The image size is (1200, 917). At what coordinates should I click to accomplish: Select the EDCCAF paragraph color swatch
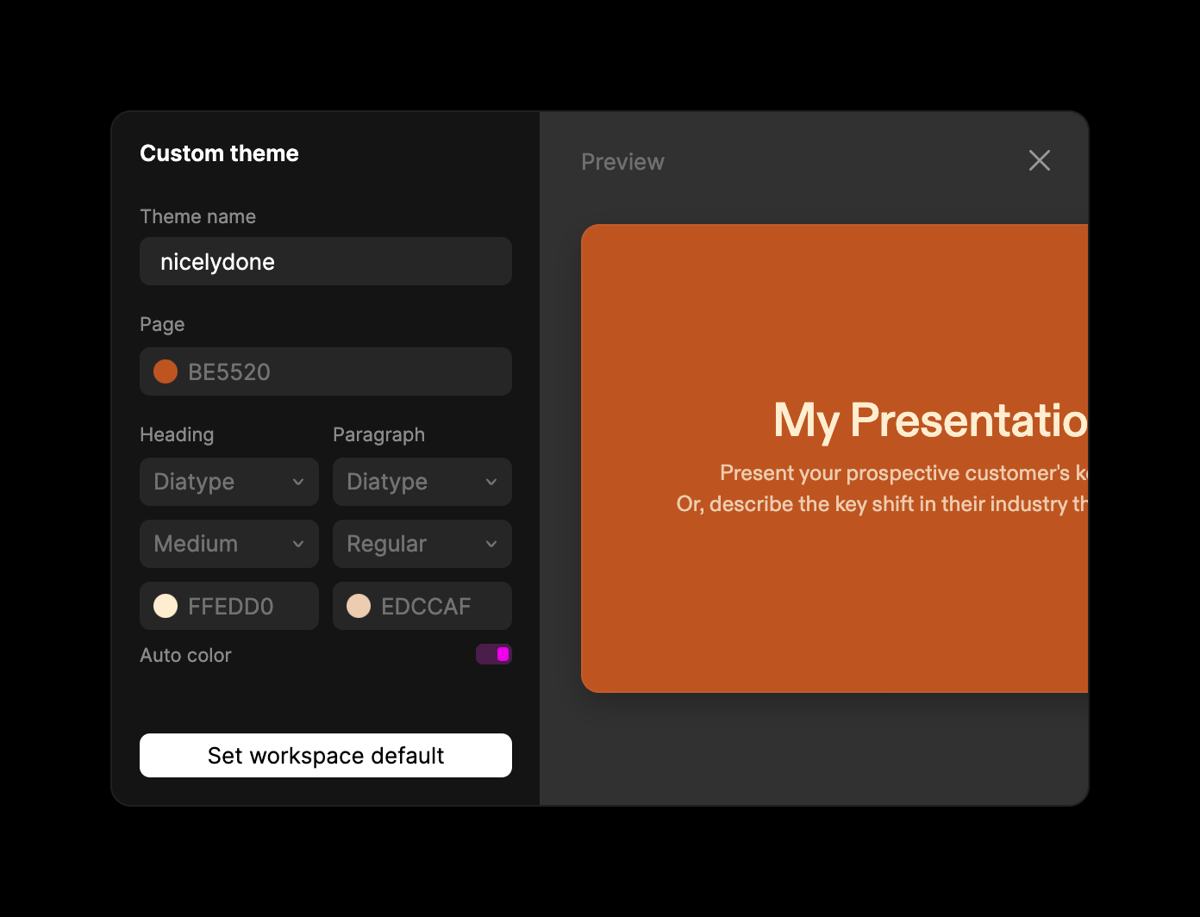tap(421, 605)
